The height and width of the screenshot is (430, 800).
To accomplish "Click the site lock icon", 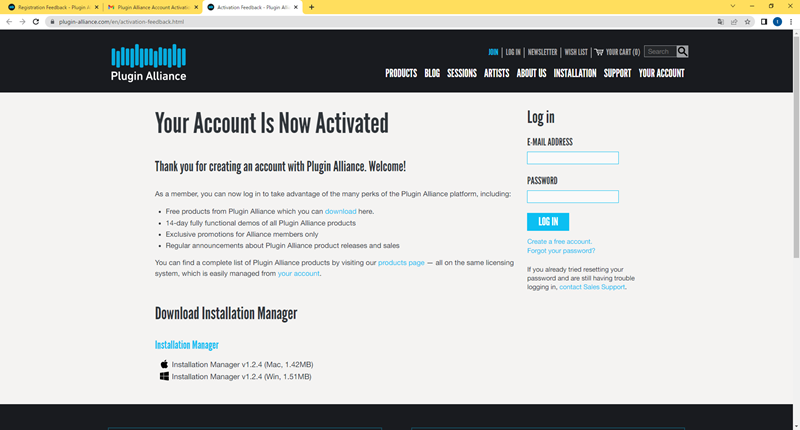I will pyautogui.click(x=52, y=22).
